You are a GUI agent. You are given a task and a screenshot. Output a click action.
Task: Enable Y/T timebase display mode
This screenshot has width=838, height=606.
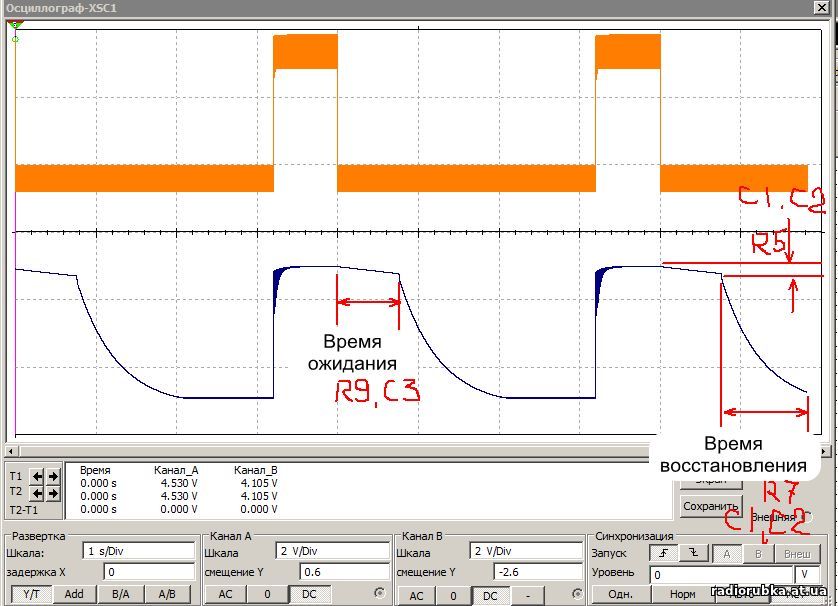(x=32, y=594)
